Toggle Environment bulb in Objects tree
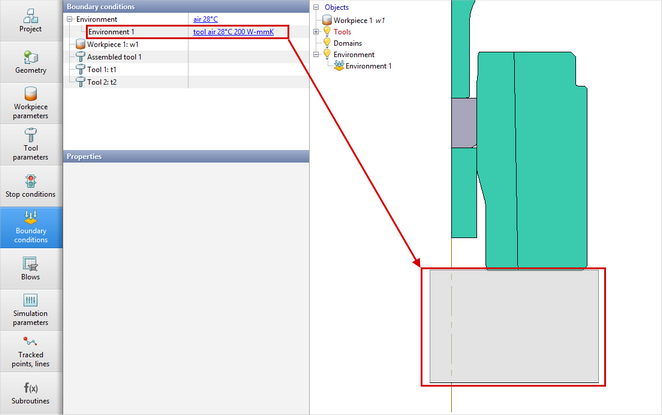Image resolution: width=662 pixels, height=415 pixels. point(327,55)
